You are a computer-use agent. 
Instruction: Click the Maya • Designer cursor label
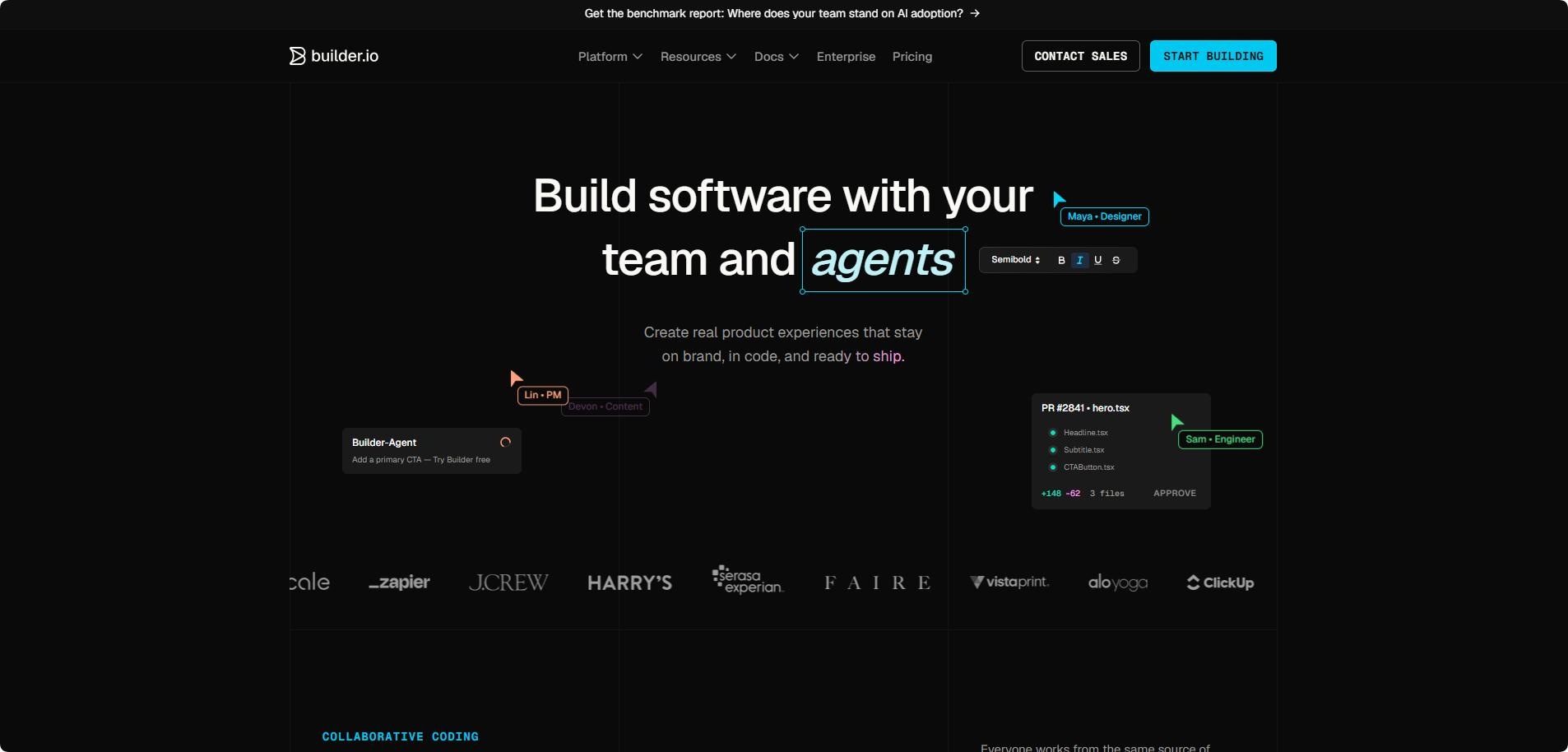click(1104, 216)
